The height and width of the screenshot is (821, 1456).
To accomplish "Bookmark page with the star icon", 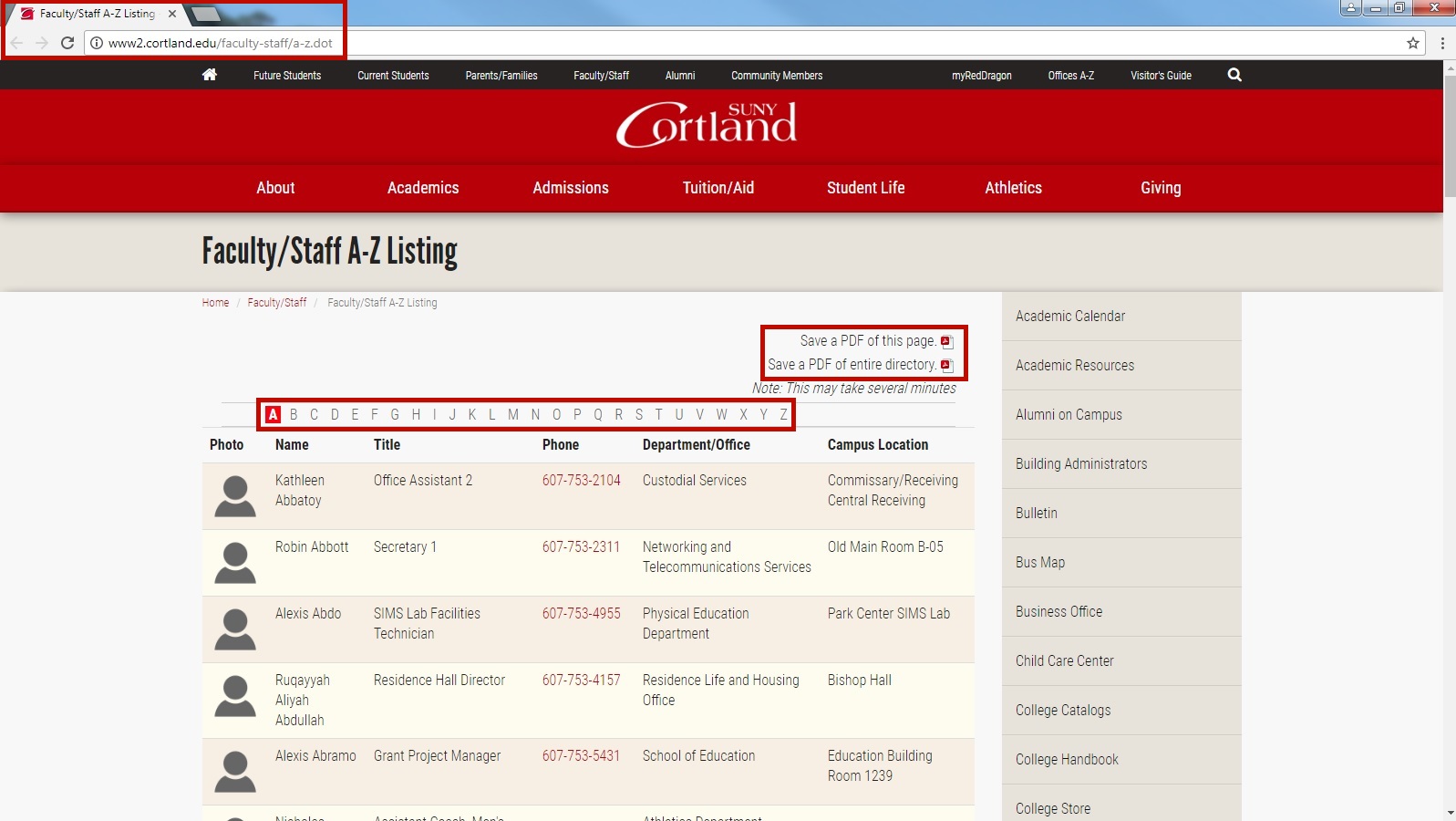I will (1413, 43).
